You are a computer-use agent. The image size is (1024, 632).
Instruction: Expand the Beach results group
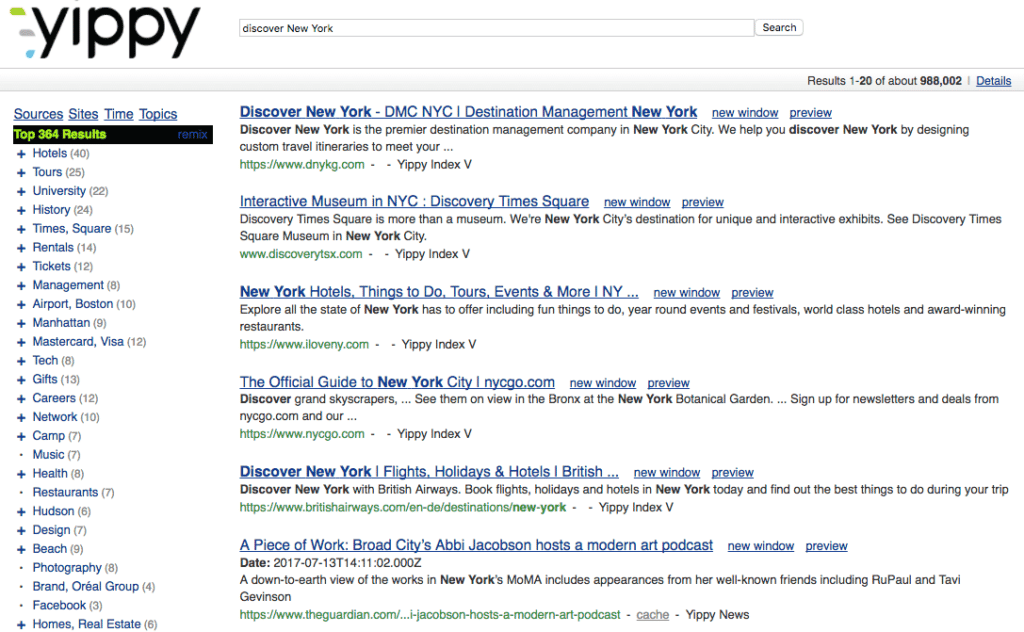(21, 549)
